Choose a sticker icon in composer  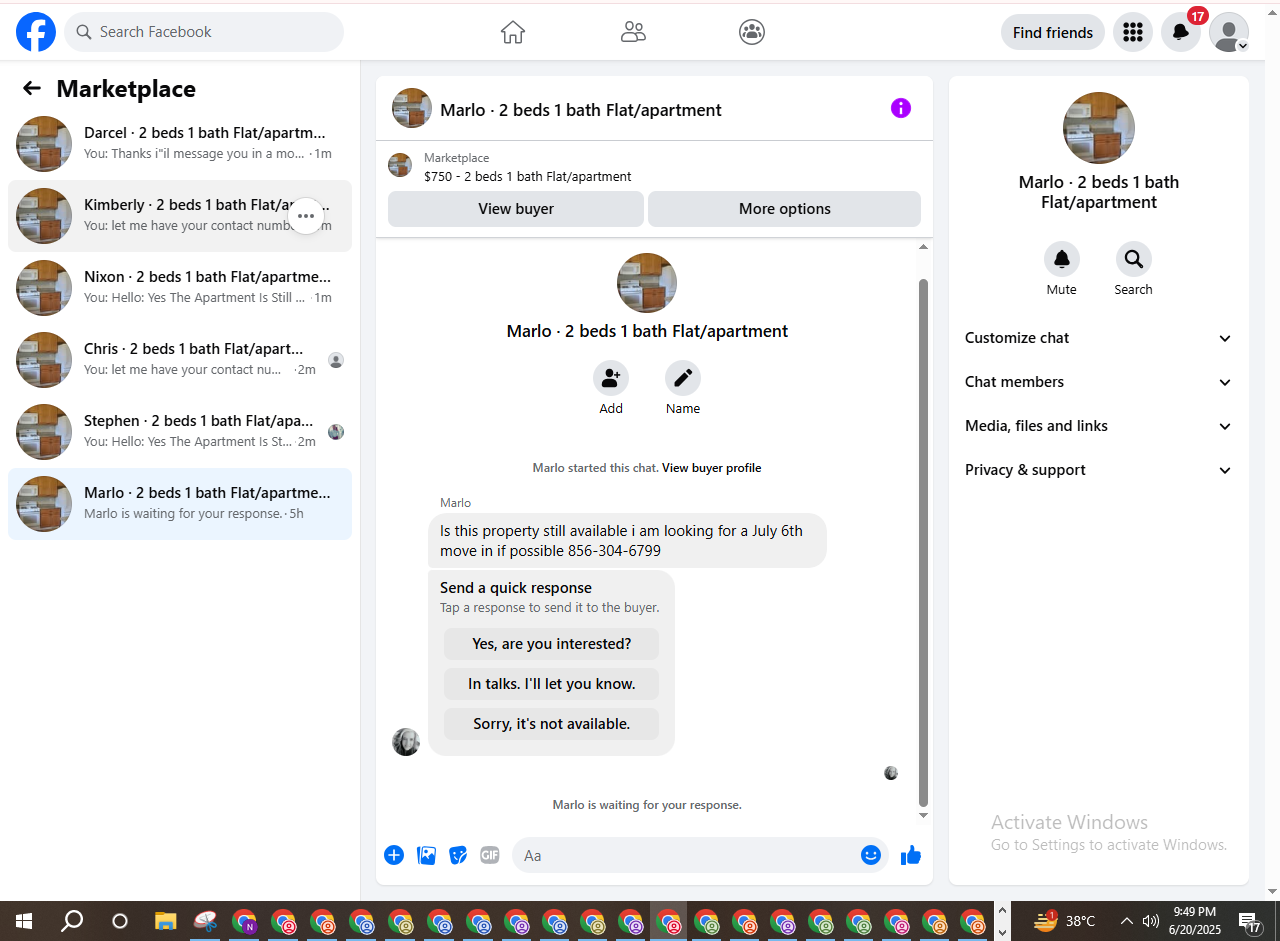(458, 855)
